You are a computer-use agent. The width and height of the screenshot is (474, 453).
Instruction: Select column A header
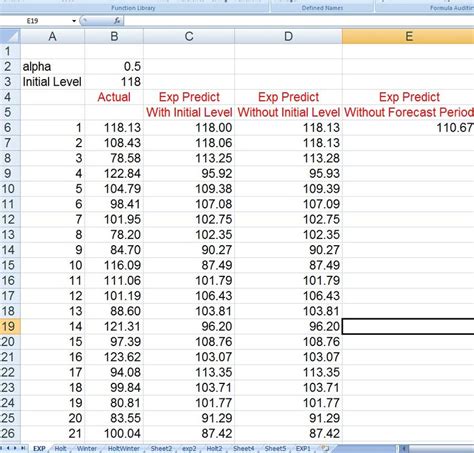(52, 36)
